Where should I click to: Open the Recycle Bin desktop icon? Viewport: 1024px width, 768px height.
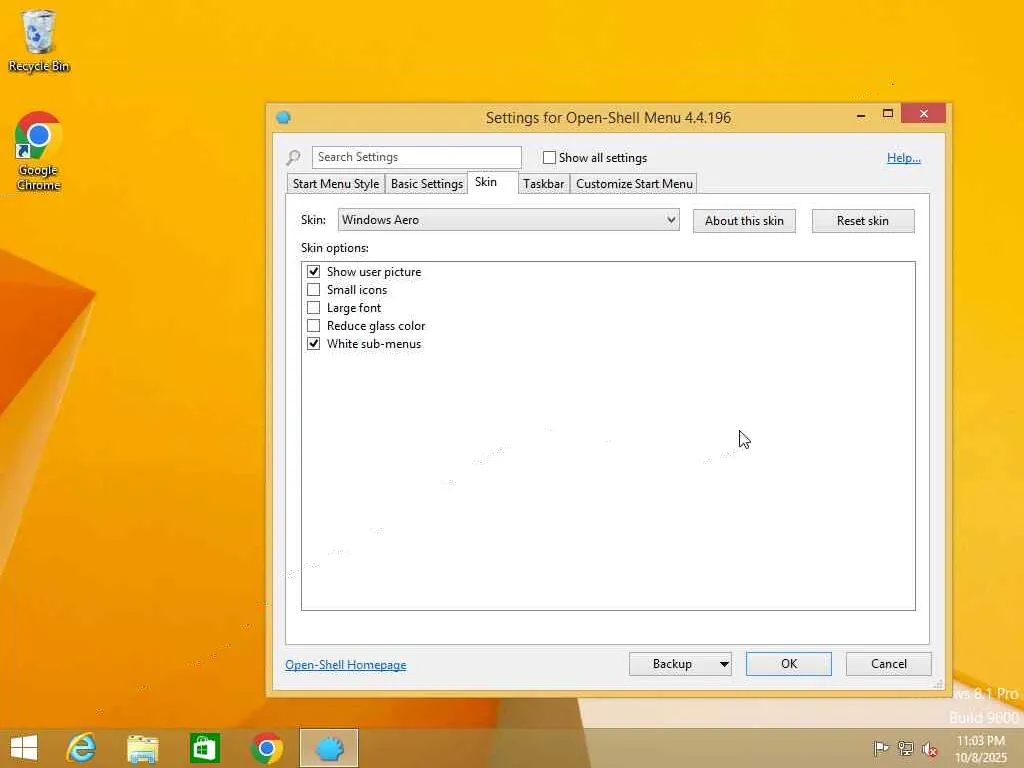39,41
